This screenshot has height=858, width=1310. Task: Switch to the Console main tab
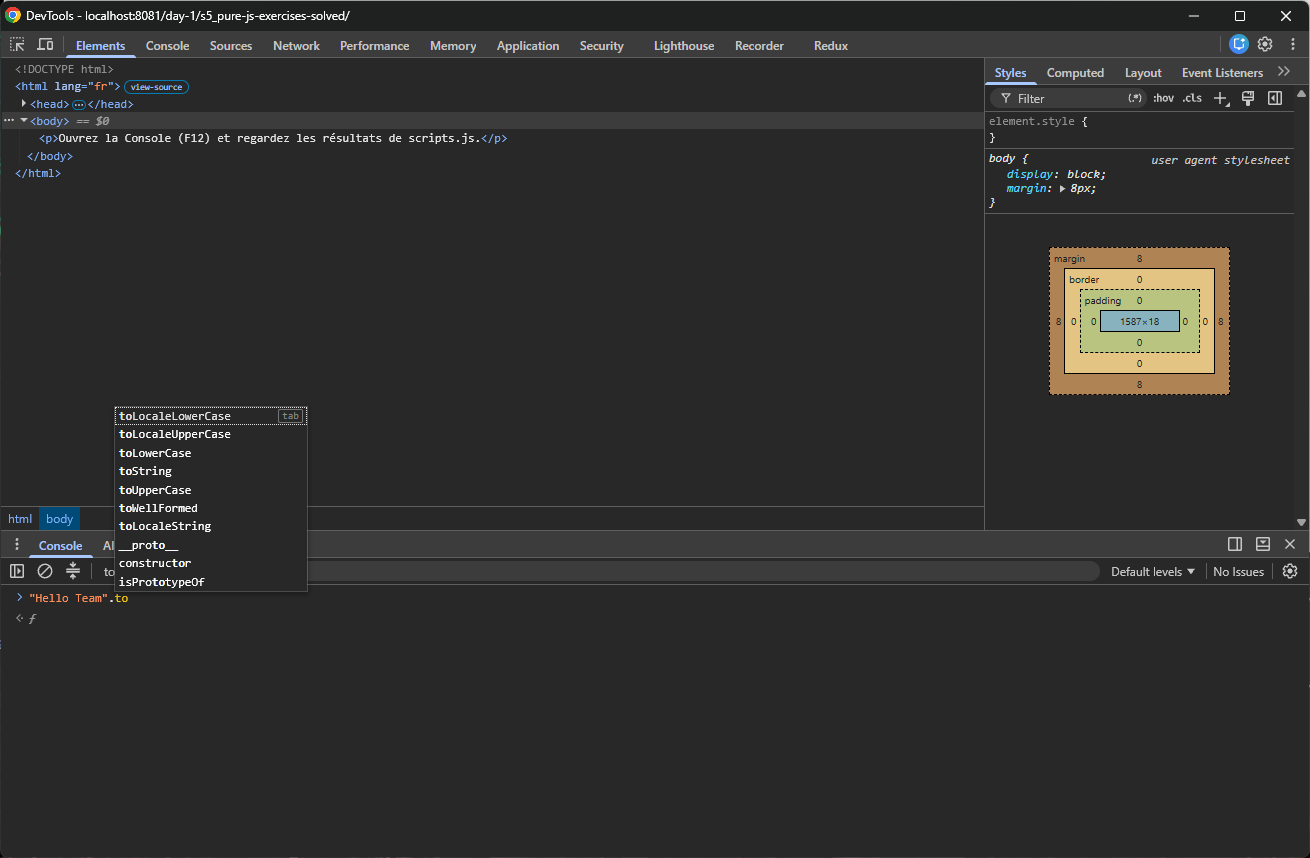(167, 46)
